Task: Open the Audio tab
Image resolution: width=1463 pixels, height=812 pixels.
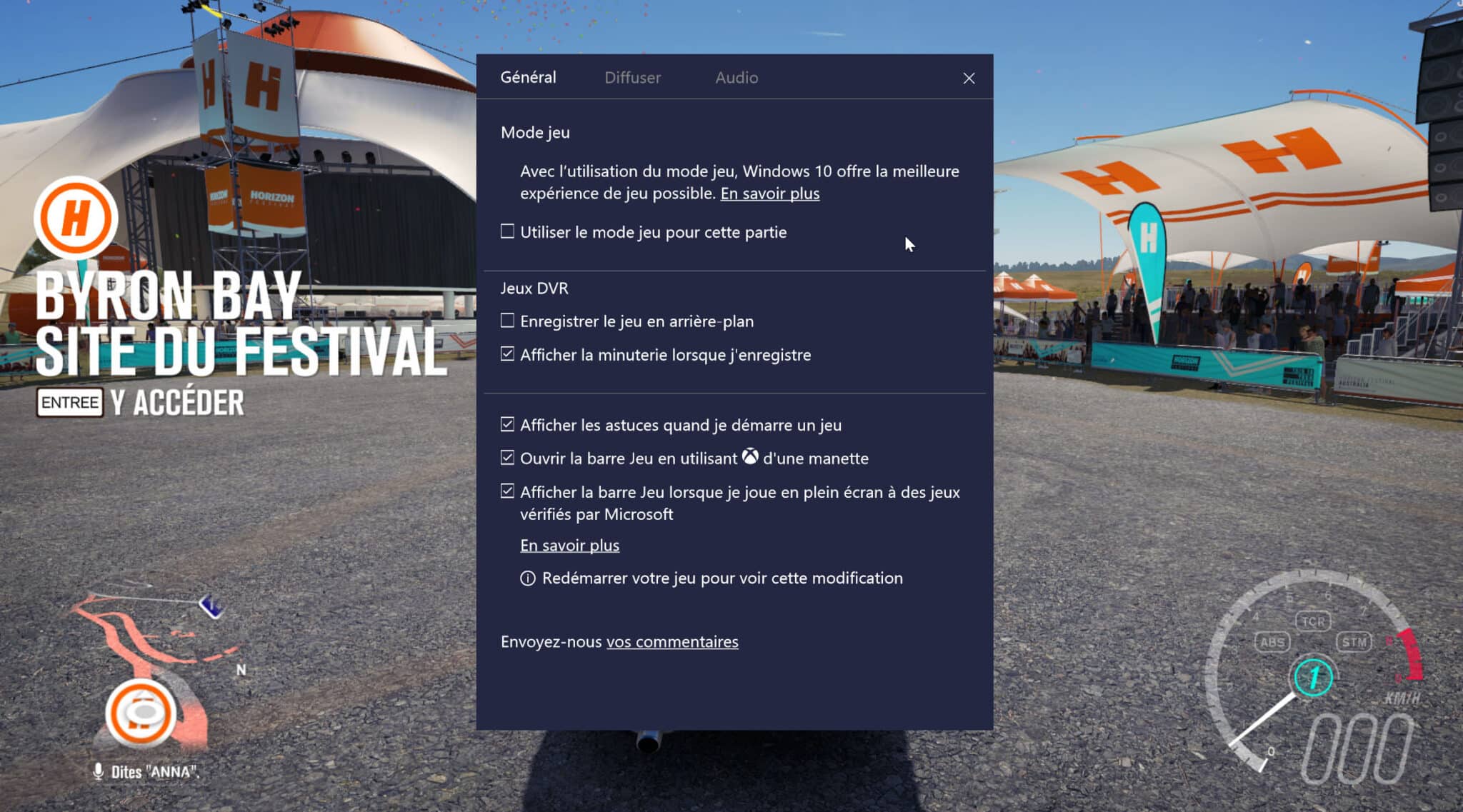Action: 737,77
